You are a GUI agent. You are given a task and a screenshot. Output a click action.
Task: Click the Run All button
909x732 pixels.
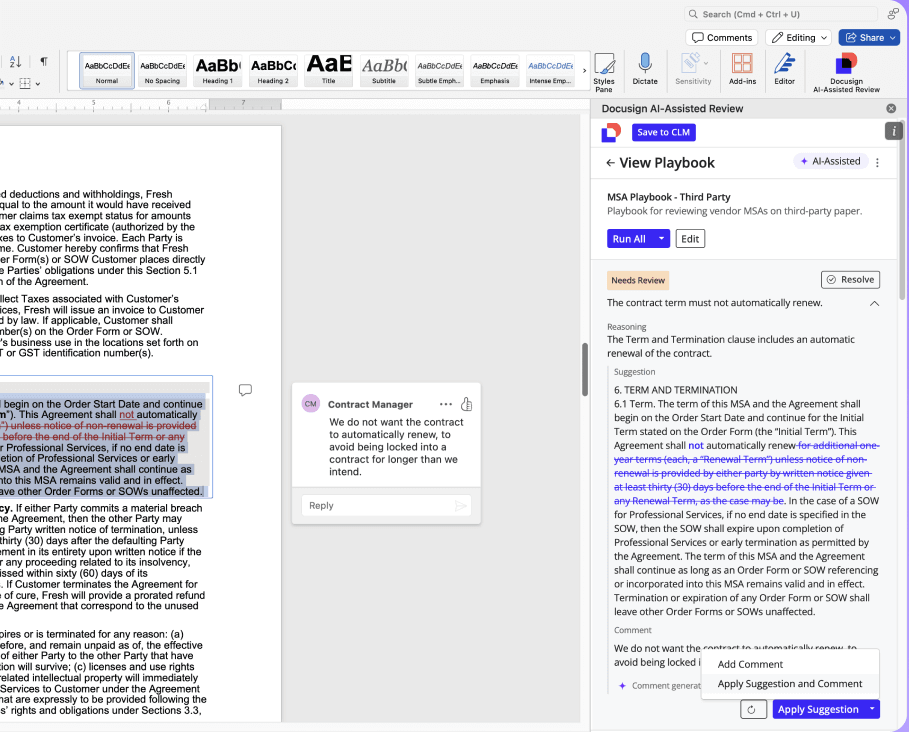(x=629, y=239)
